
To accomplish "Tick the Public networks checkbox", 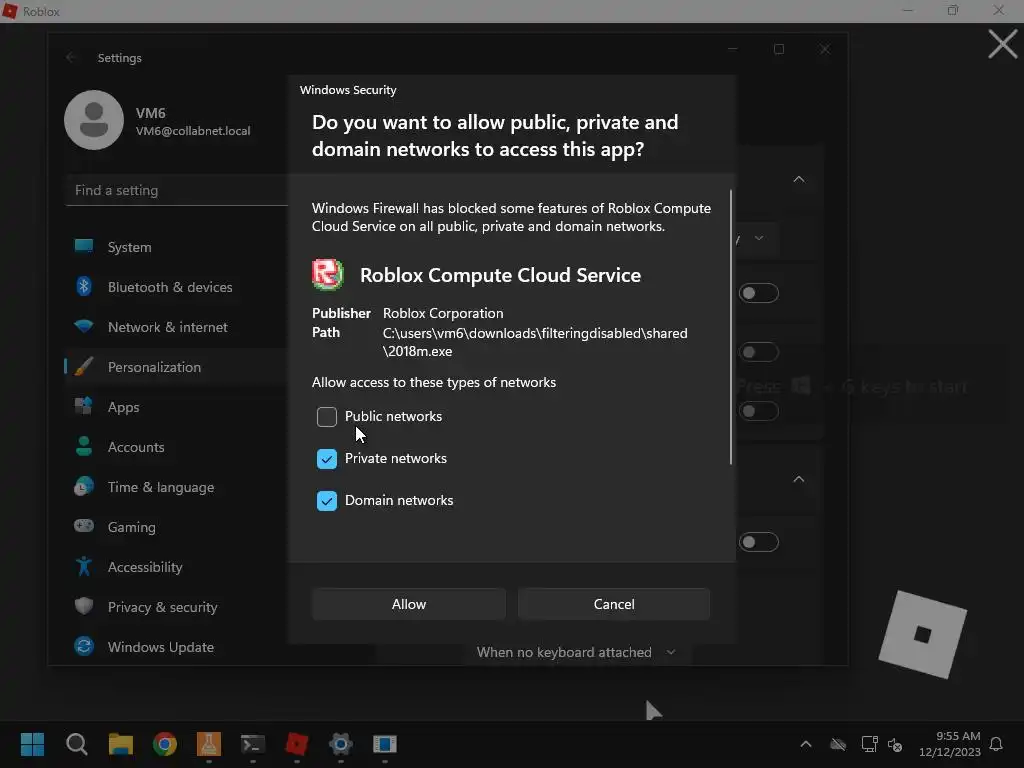I will point(327,417).
